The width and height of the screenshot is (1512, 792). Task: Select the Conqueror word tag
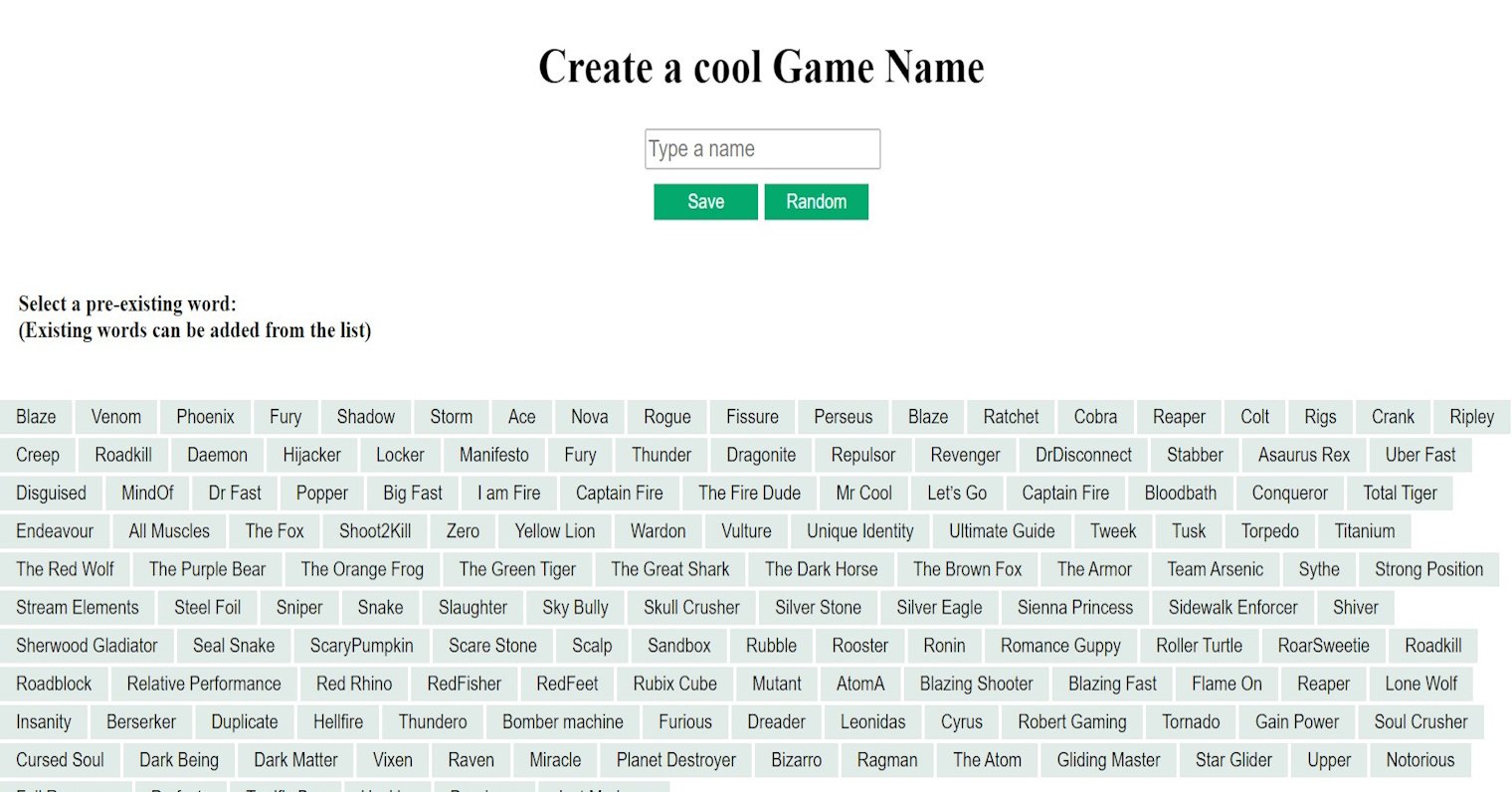[x=1289, y=493]
